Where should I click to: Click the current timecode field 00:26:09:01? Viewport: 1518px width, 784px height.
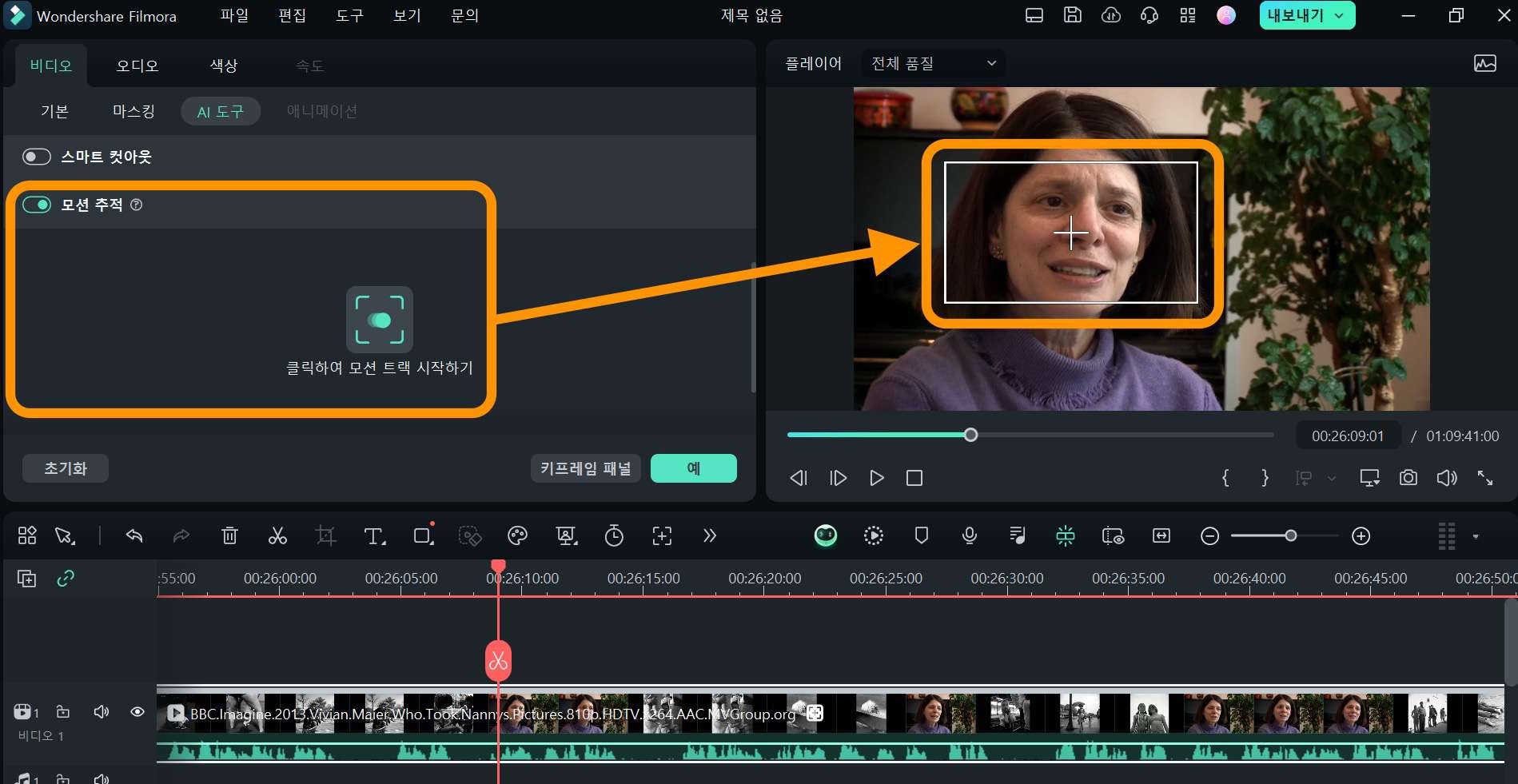[x=1348, y=436]
